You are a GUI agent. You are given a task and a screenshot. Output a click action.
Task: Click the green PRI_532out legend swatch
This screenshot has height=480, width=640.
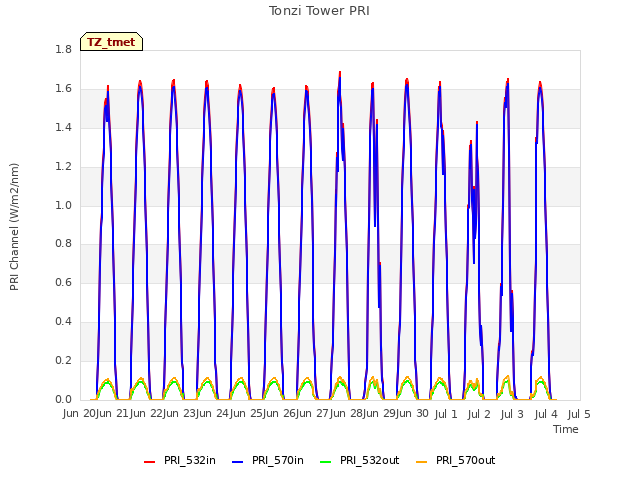coord(325,462)
